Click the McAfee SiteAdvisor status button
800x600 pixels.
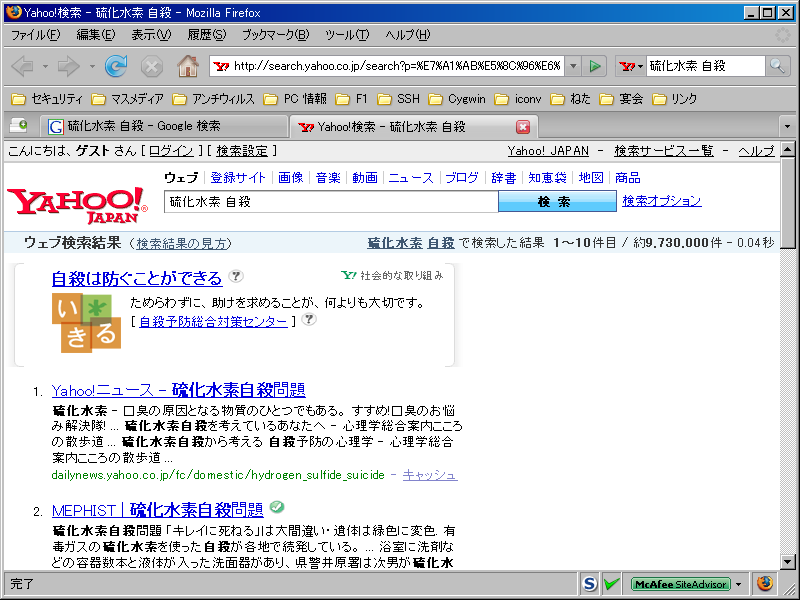(681, 584)
